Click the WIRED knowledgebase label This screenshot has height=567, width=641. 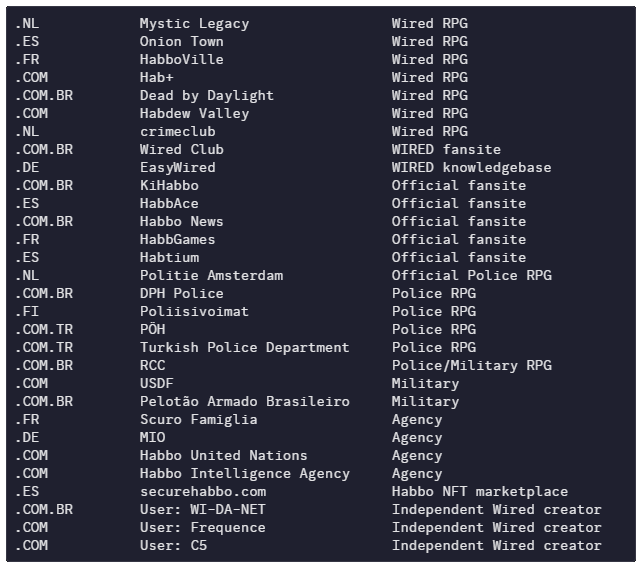coord(471,168)
